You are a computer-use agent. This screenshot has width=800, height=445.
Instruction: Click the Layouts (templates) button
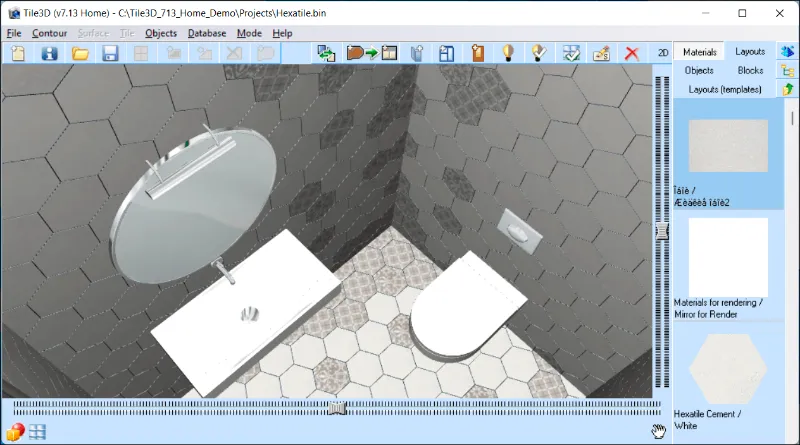point(725,90)
